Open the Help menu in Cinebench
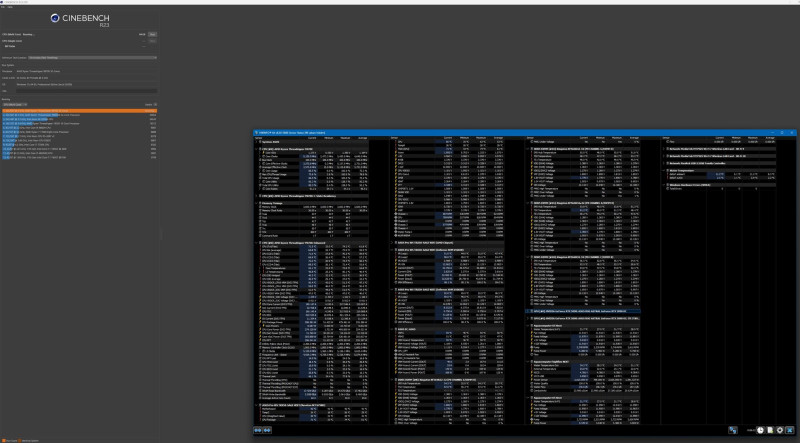This screenshot has width=800, height=443. pos(10,7)
